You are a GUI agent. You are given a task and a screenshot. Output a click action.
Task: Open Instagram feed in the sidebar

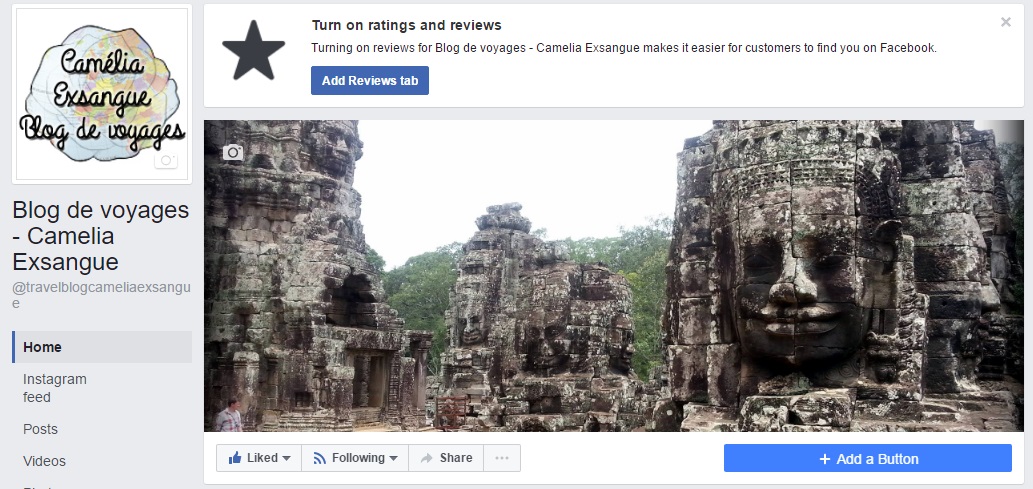[x=55, y=388]
